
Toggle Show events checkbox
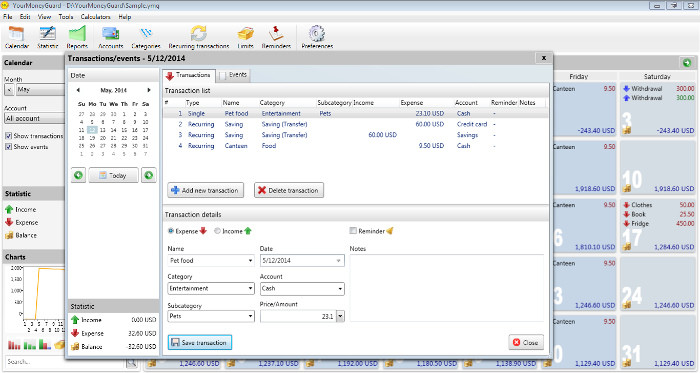point(8,146)
